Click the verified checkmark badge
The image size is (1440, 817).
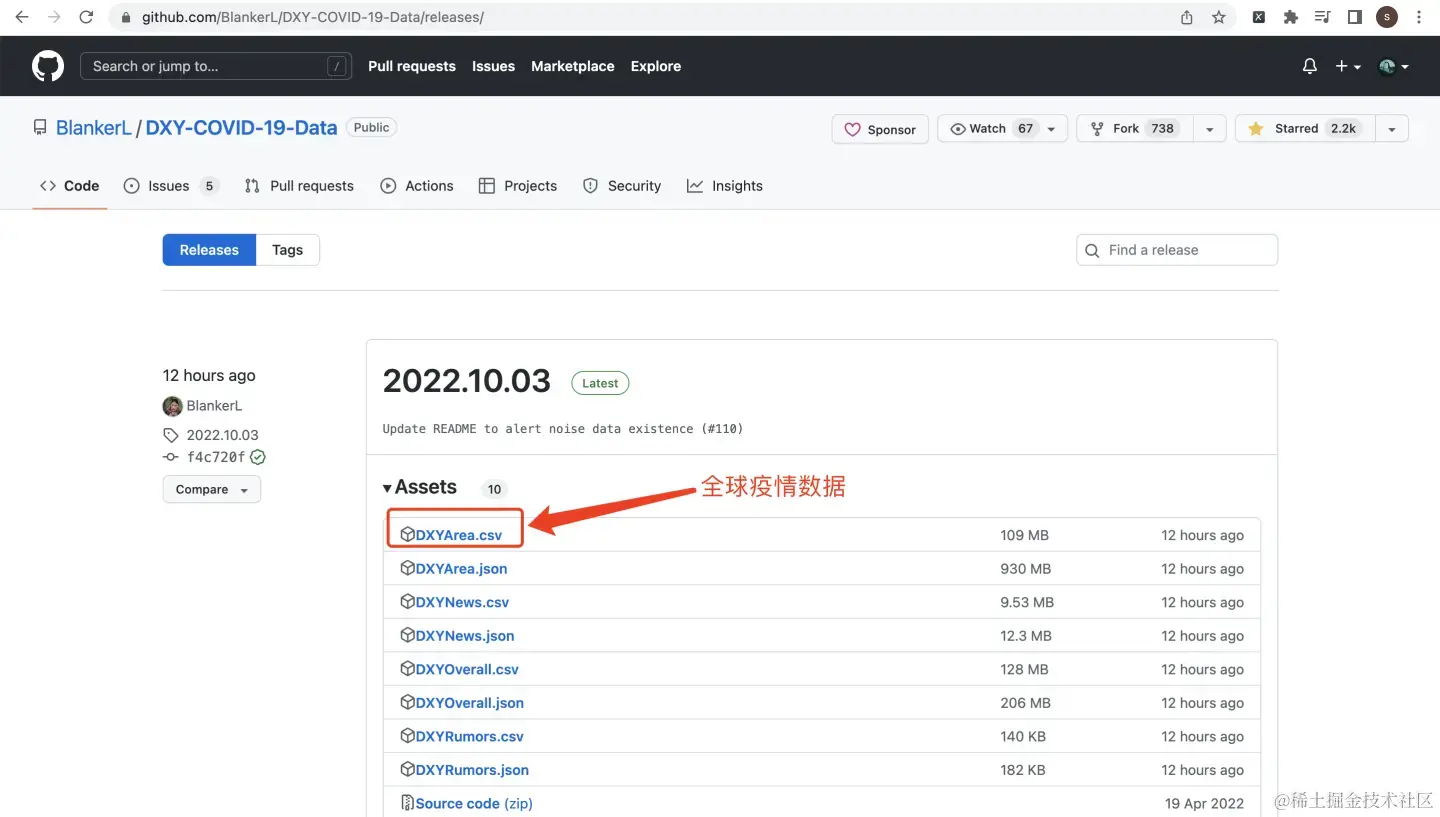coord(257,457)
